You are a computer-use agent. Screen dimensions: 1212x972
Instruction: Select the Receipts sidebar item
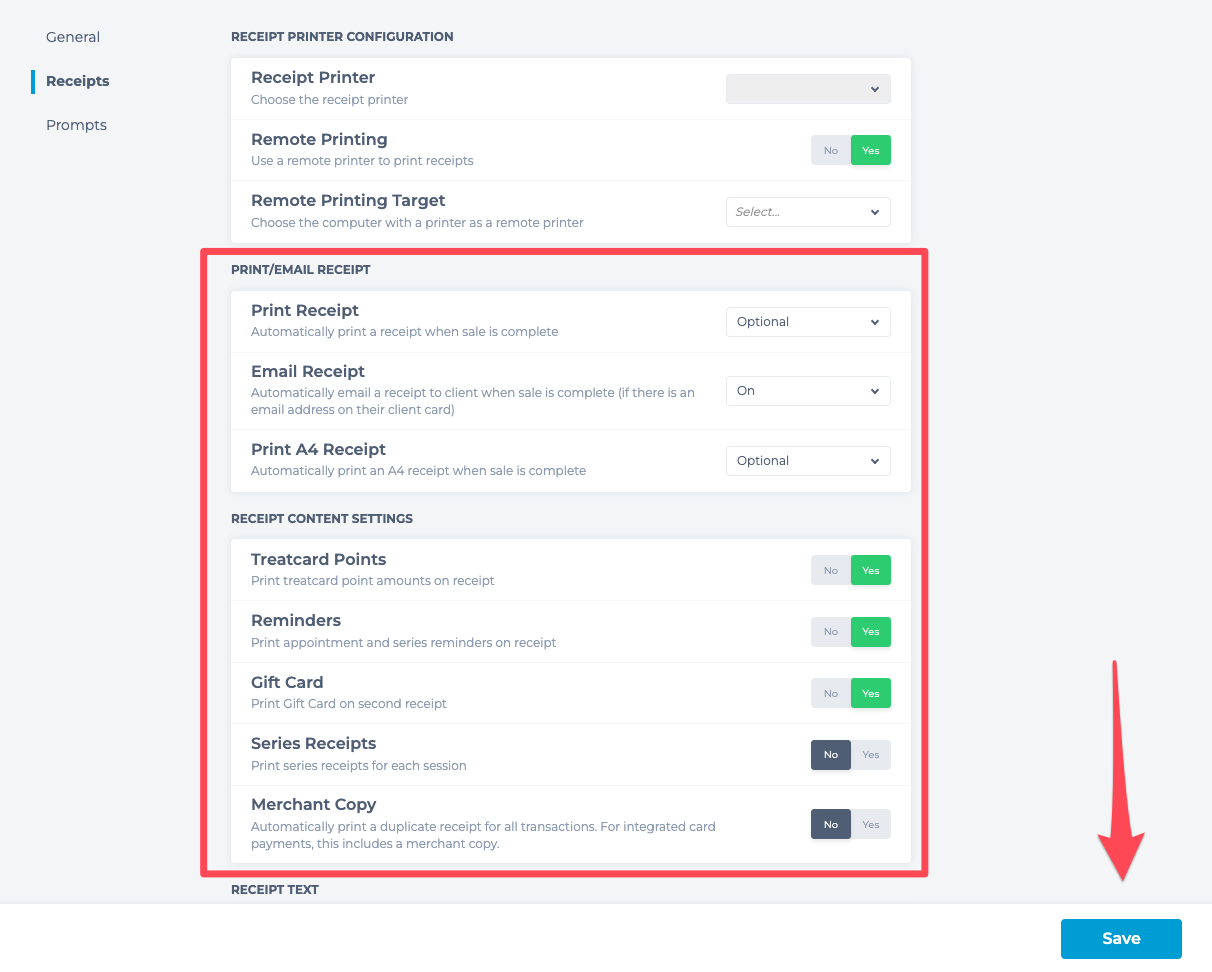[77, 81]
